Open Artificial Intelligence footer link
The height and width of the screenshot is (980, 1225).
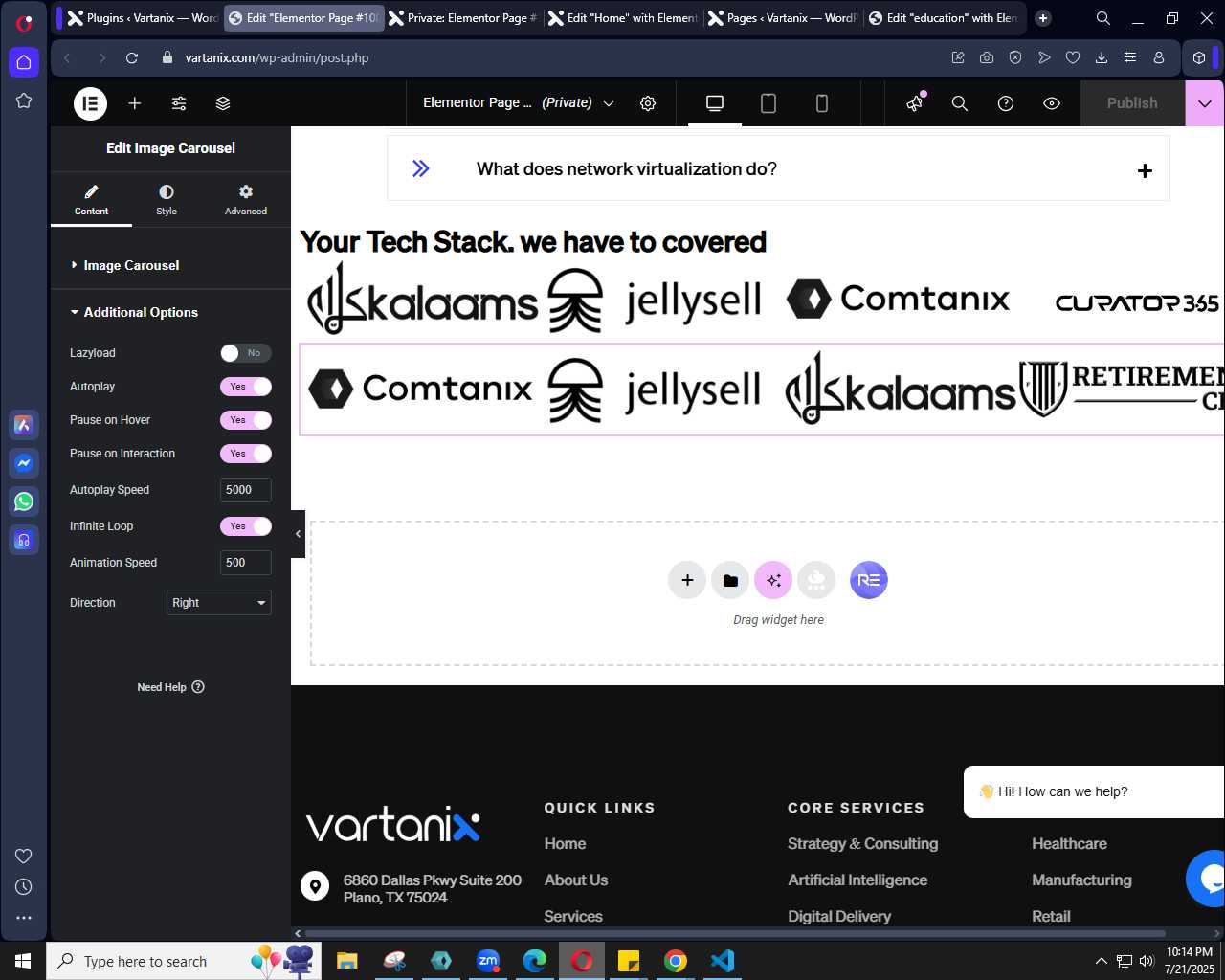point(857,880)
